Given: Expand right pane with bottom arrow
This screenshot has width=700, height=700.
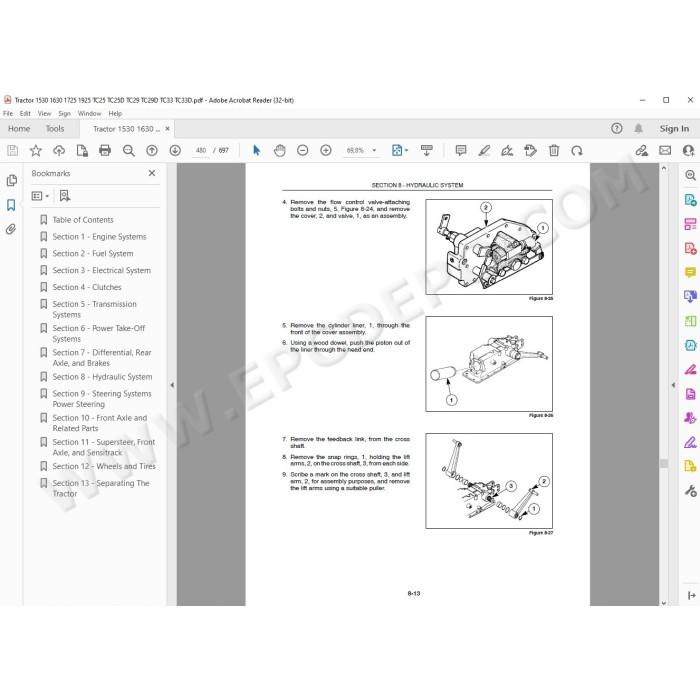Looking at the screenshot, I should (692, 595).
